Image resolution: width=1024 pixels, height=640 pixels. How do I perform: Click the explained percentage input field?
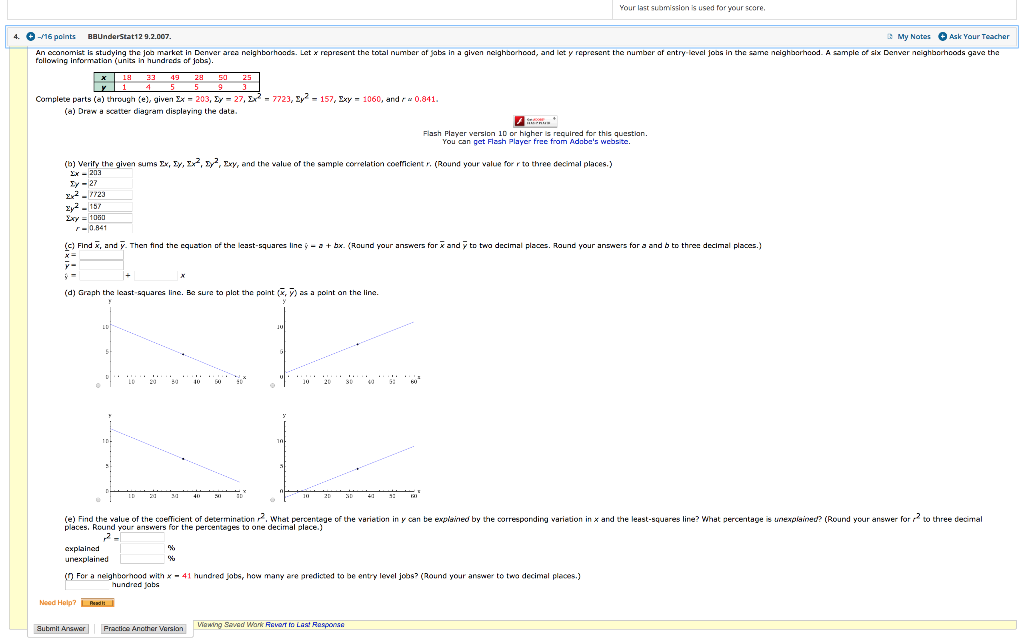point(140,548)
